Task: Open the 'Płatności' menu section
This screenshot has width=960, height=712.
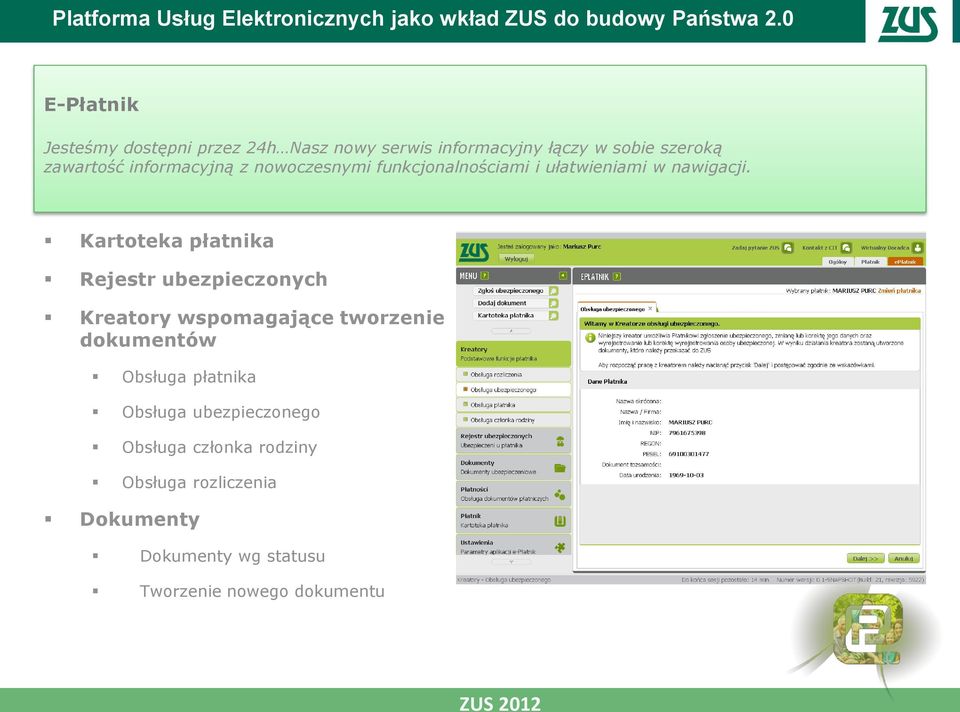Action: tap(514, 494)
